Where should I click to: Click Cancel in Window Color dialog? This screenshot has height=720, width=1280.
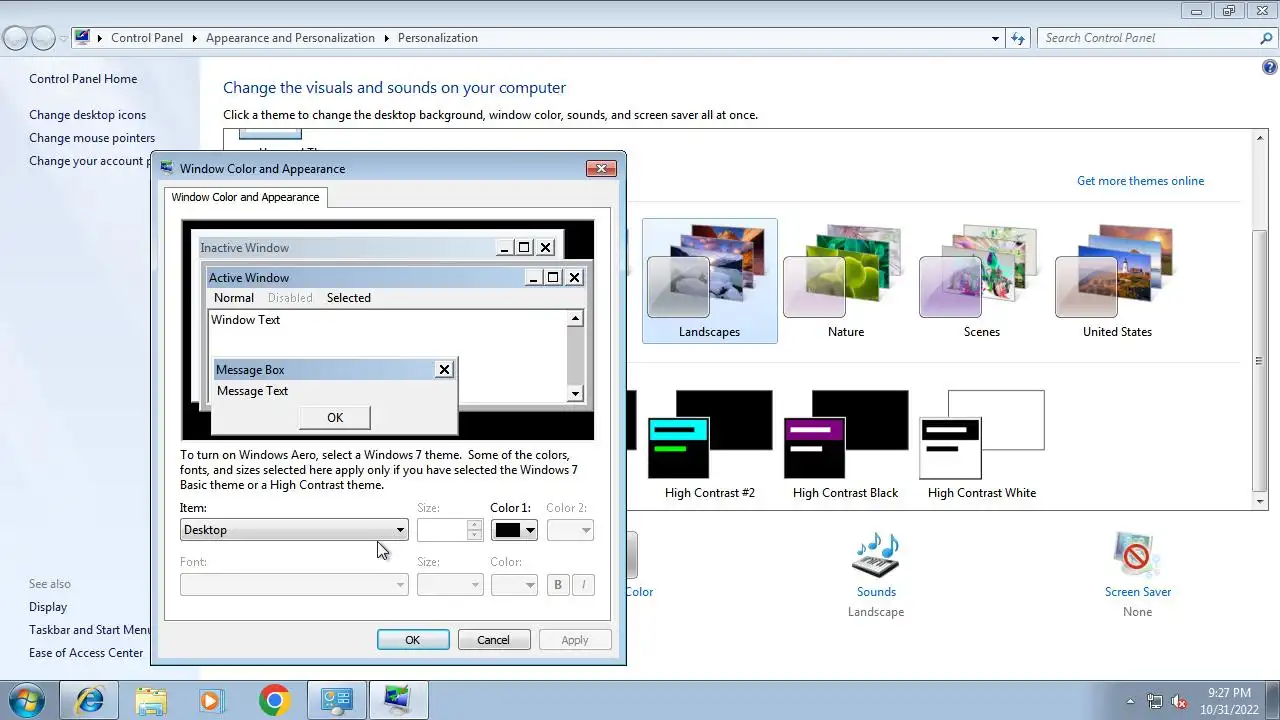(494, 640)
